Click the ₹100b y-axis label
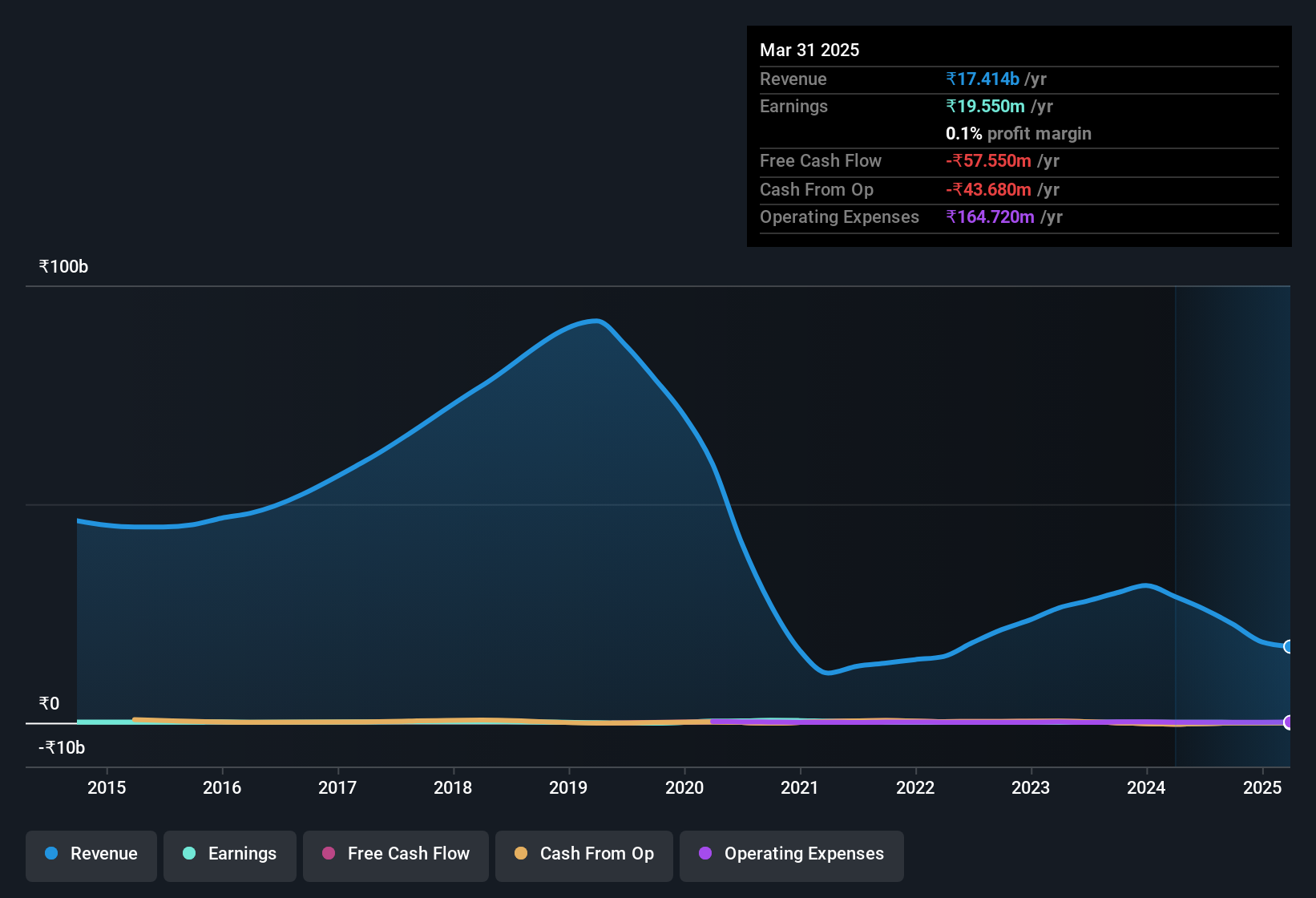1316x898 pixels. [x=63, y=267]
